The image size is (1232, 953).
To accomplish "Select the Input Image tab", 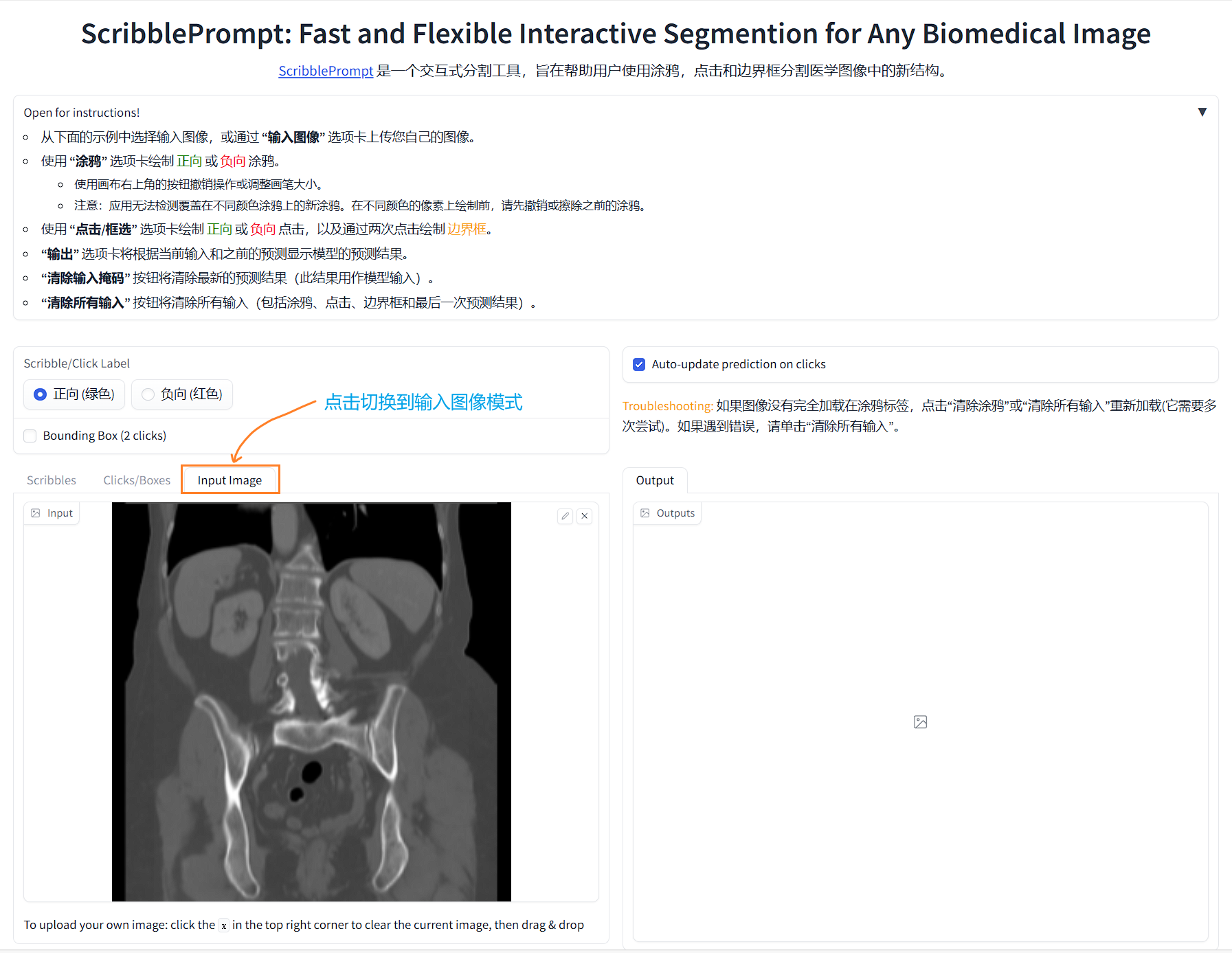I will coord(229,480).
